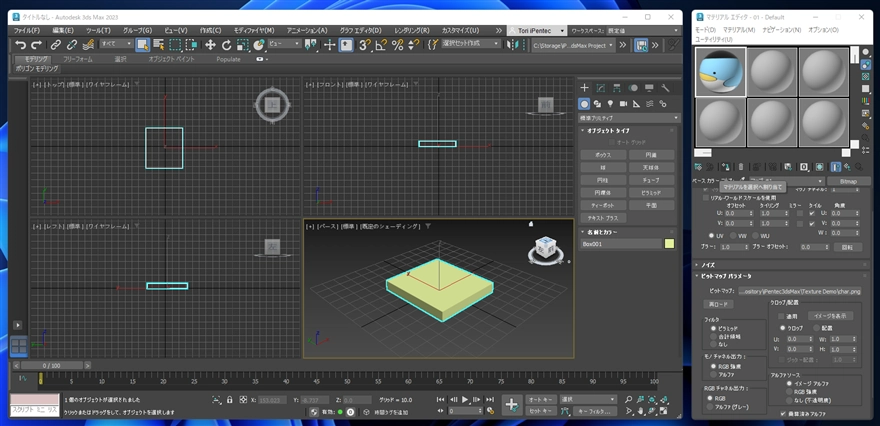Open the Modify command panel tab
This screenshot has height=426, width=880.
(601, 88)
